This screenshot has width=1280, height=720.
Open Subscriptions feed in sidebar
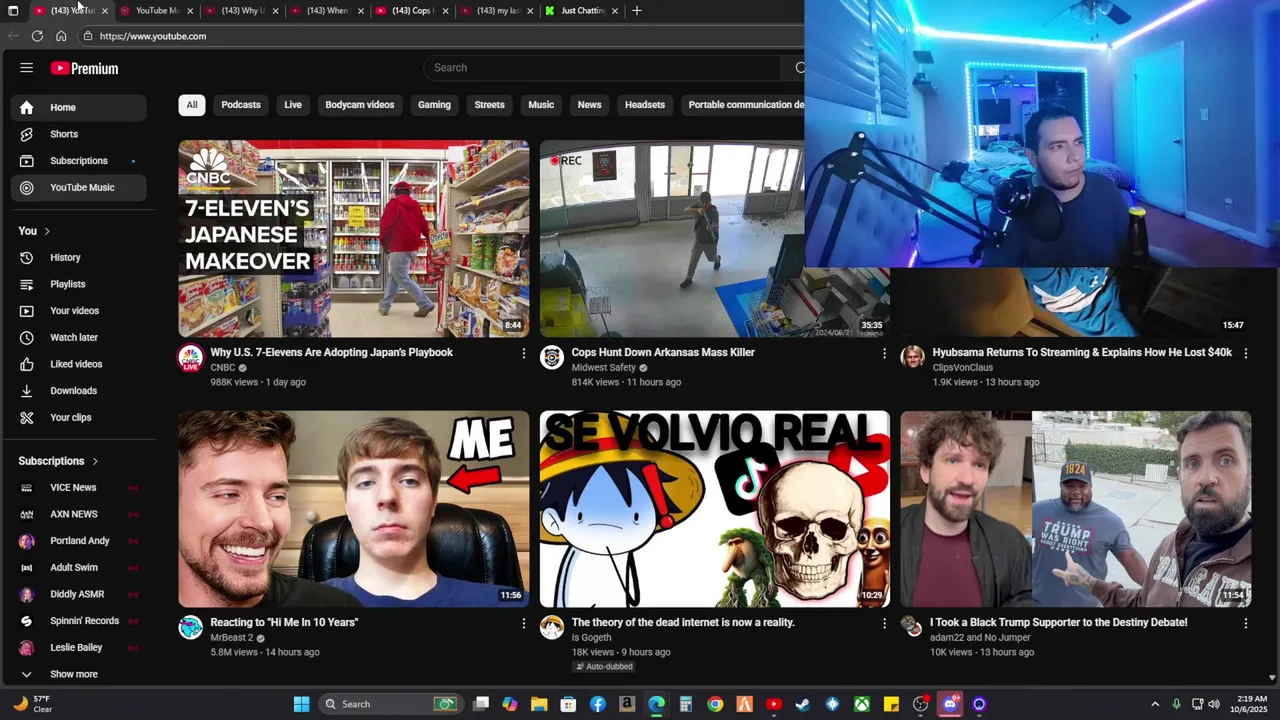point(79,161)
